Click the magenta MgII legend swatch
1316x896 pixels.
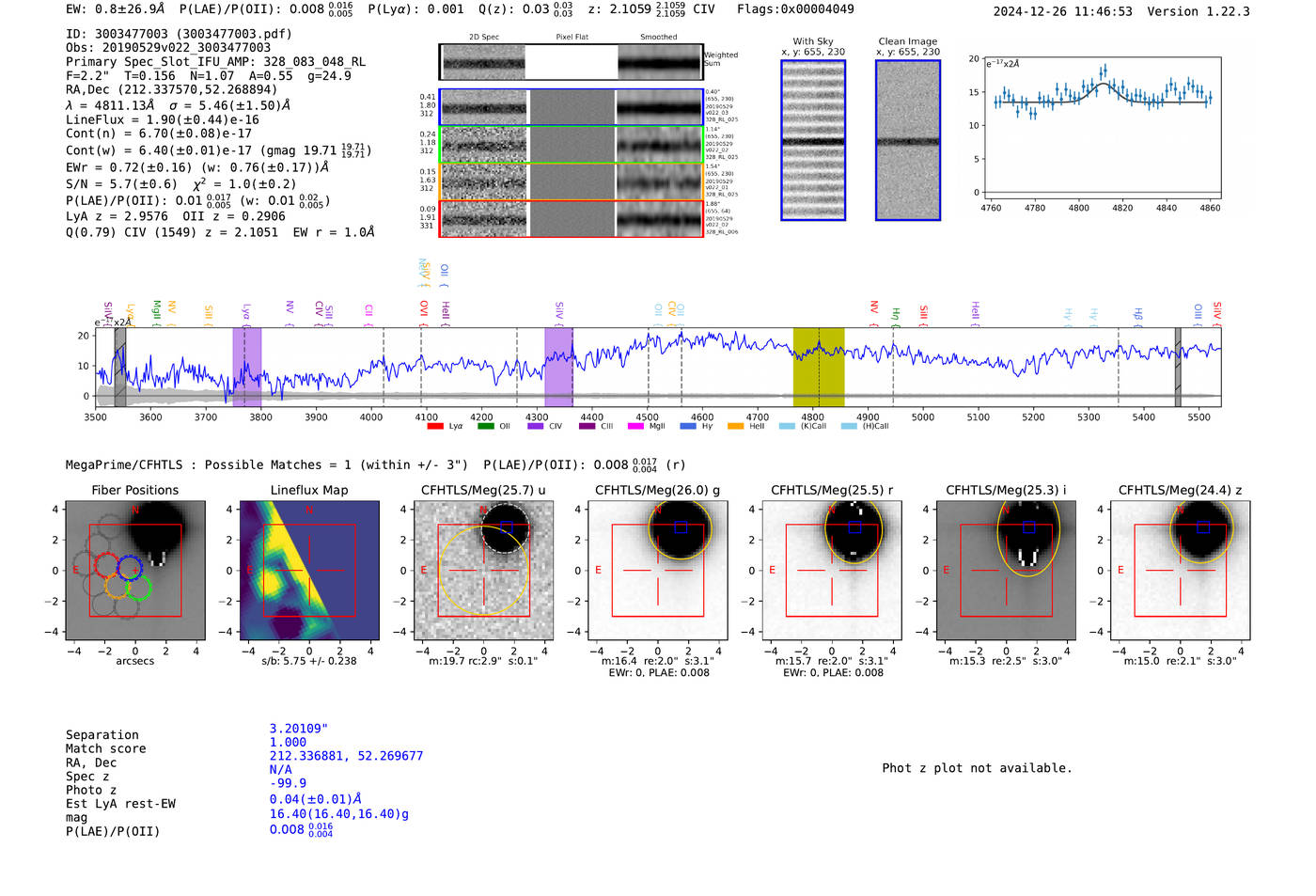tap(635, 426)
